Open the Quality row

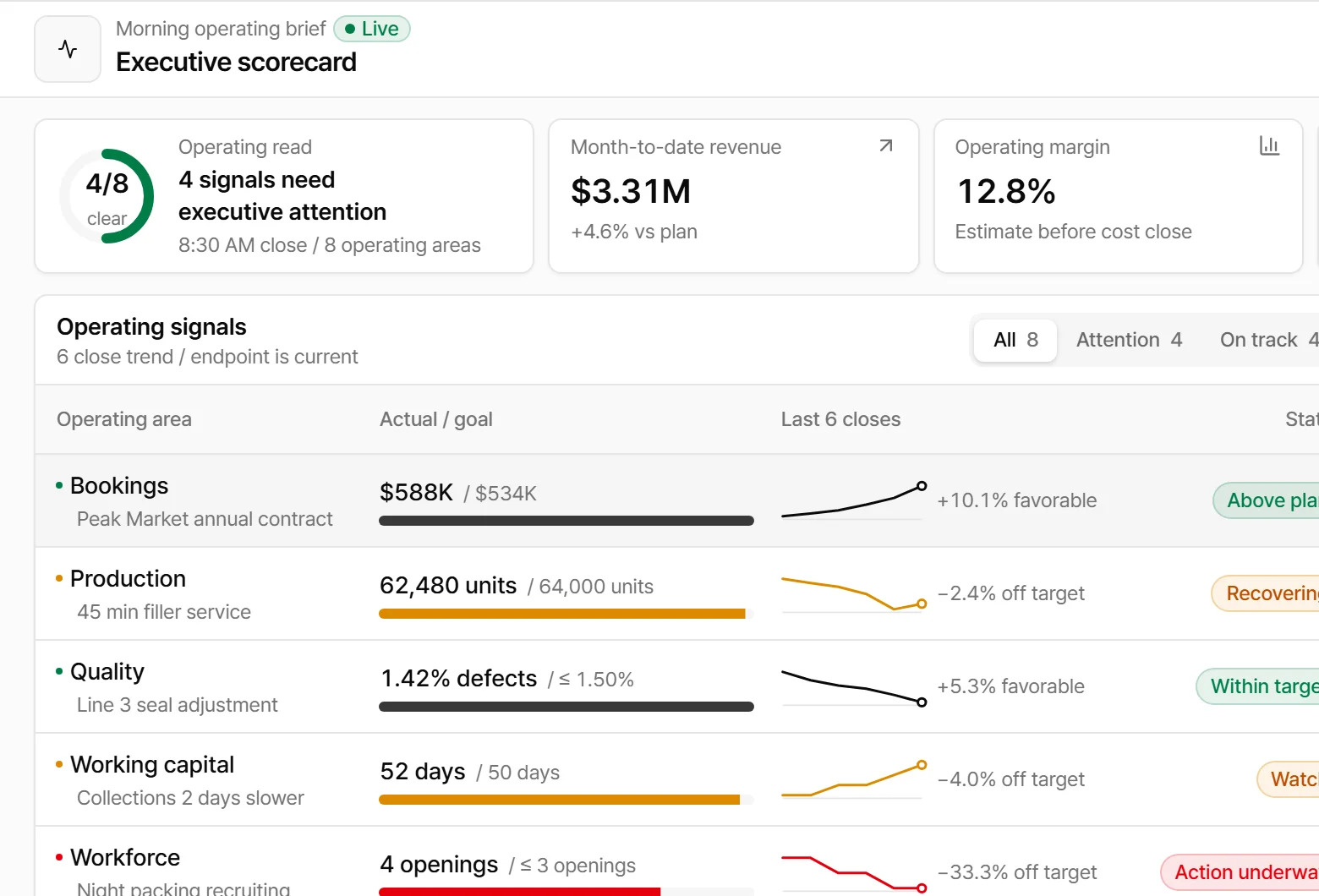coord(676,686)
